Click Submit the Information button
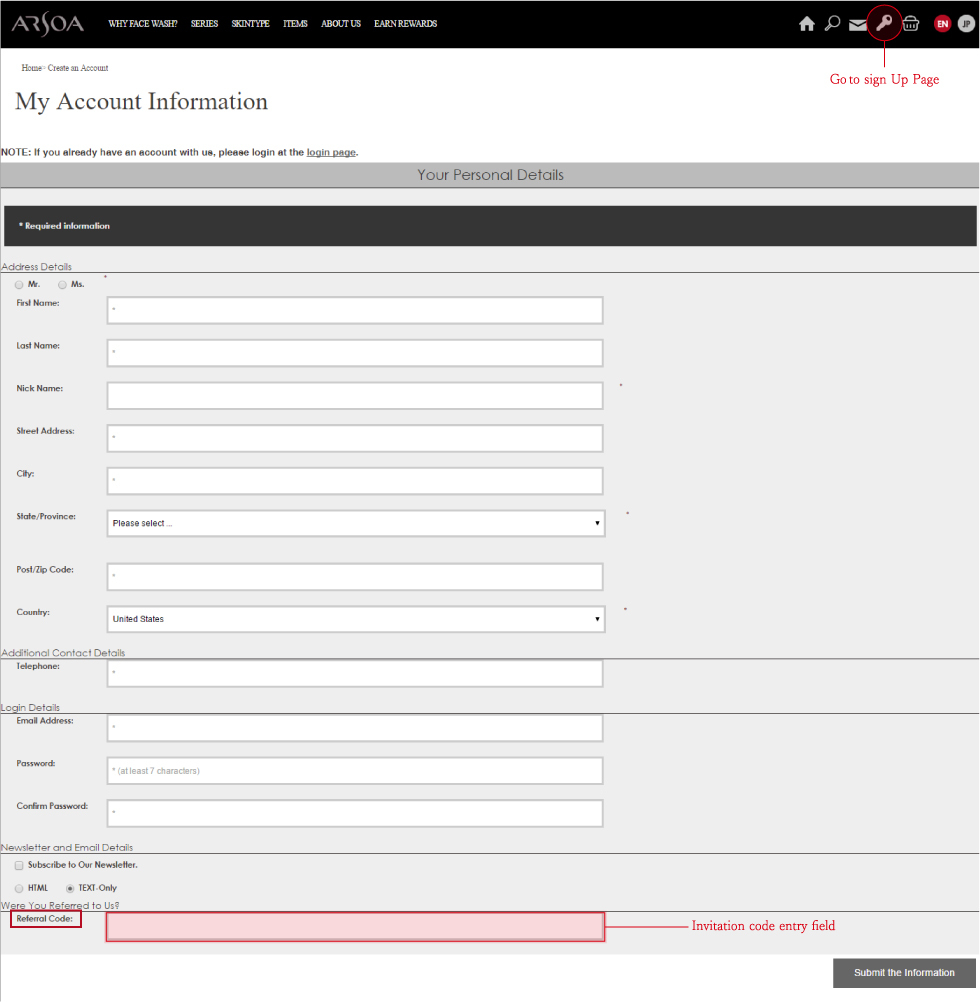This screenshot has height=1002, width=980. [904, 973]
